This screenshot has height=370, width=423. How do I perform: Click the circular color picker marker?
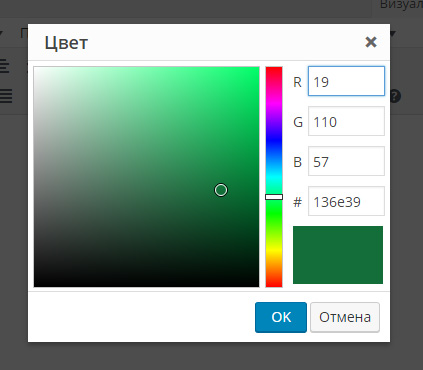tap(221, 190)
